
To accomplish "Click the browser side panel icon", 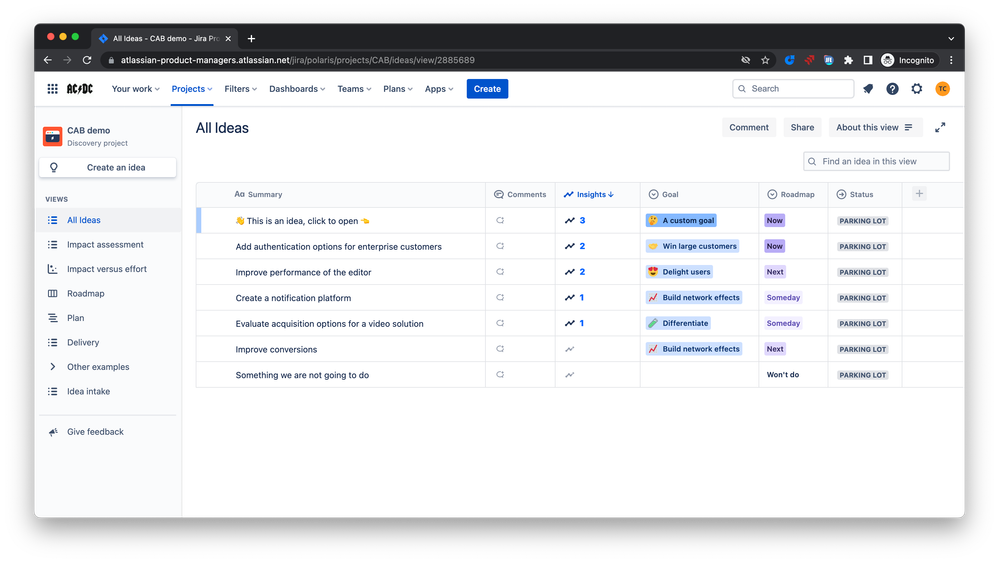I will point(867,60).
